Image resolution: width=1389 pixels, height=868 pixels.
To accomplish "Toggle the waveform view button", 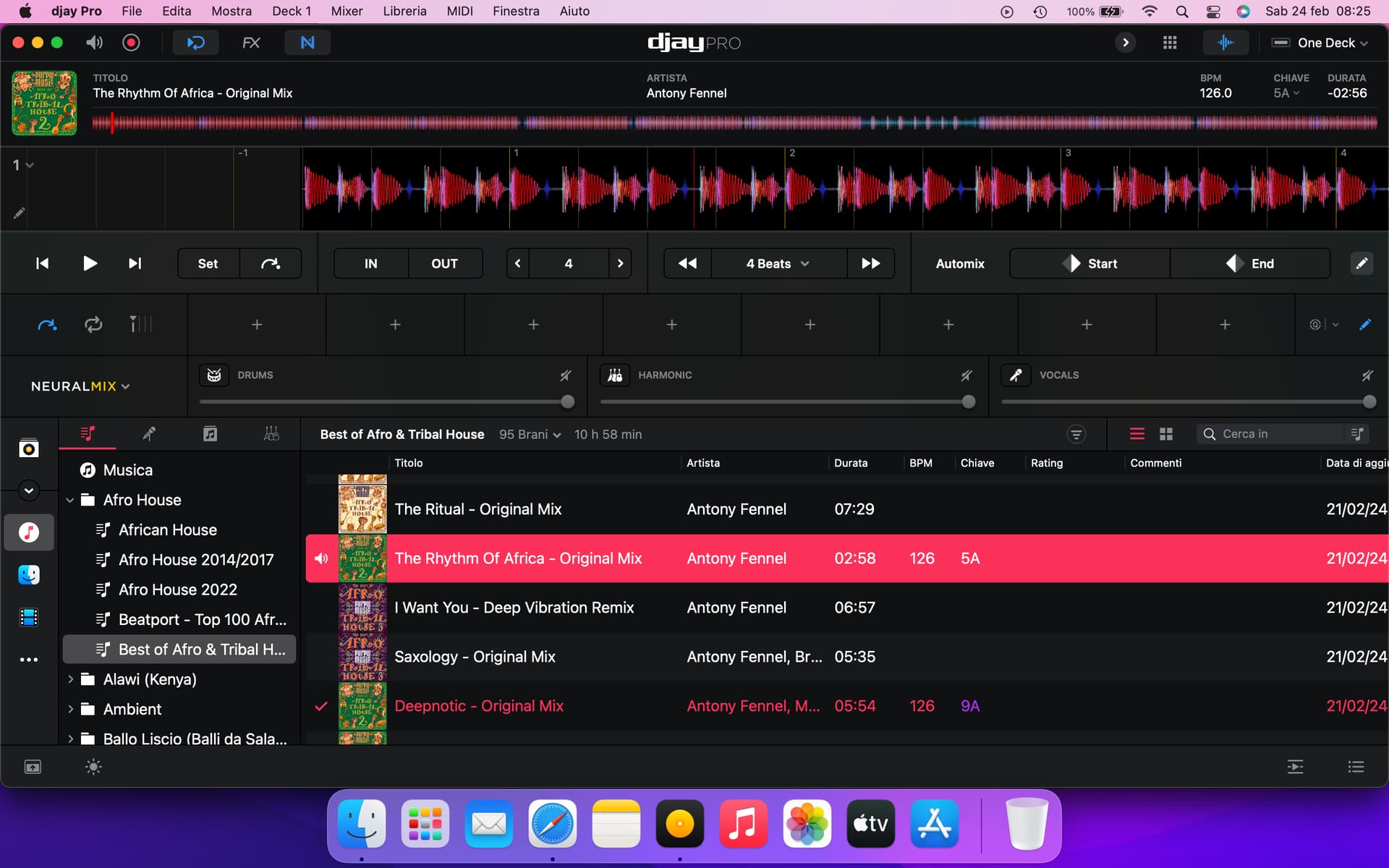I will pyautogui.click(x=1226, y=43).
